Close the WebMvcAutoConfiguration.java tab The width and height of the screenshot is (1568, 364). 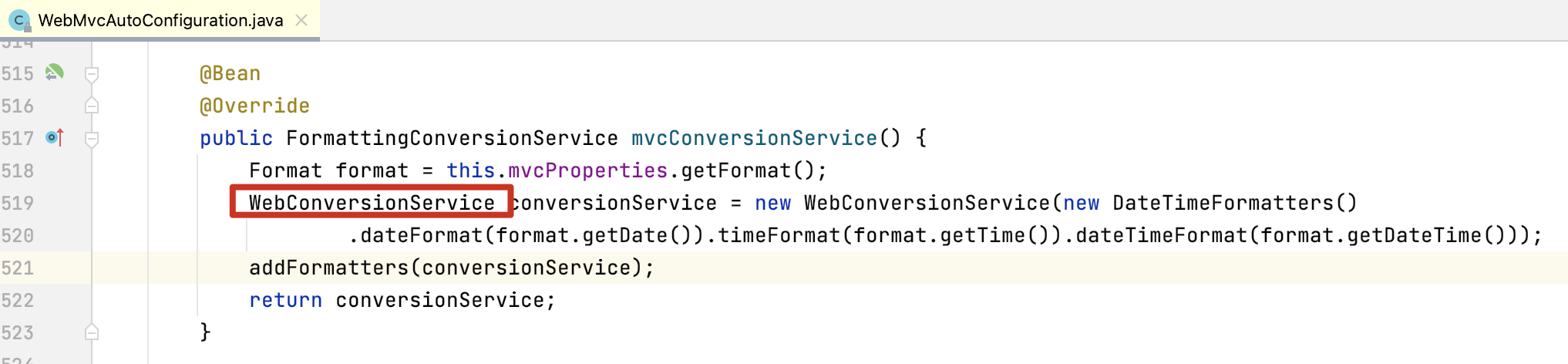tap(301, 20)
